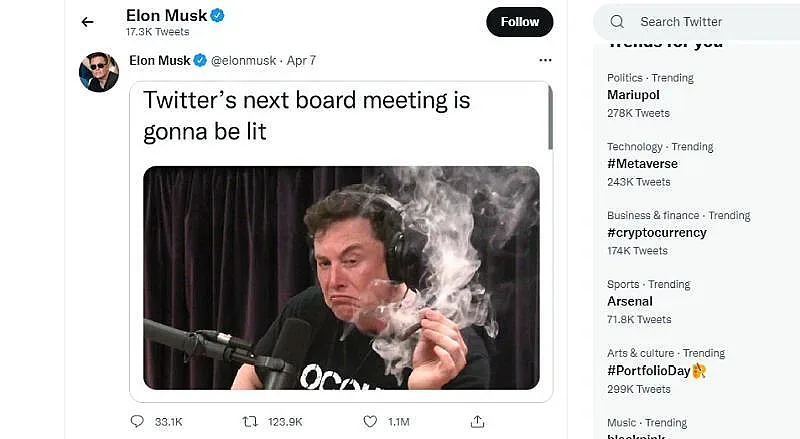Open the tweet's three-dot more menu

click(544, 60)
